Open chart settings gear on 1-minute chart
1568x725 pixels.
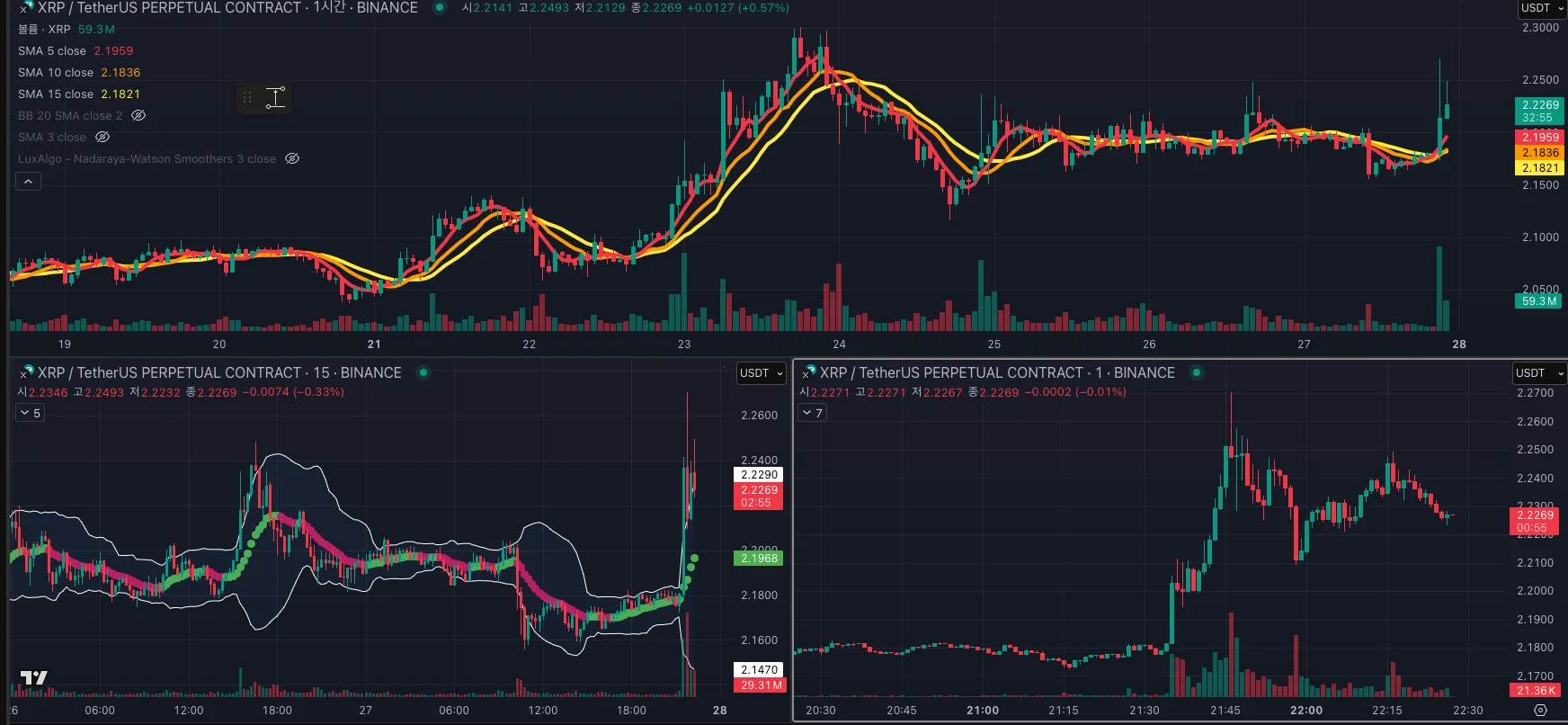[x=1540, y=711]
